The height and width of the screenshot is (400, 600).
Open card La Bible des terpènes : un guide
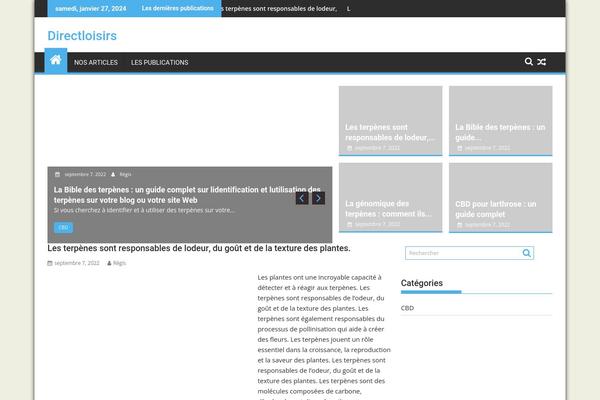(x=500, y=132)
